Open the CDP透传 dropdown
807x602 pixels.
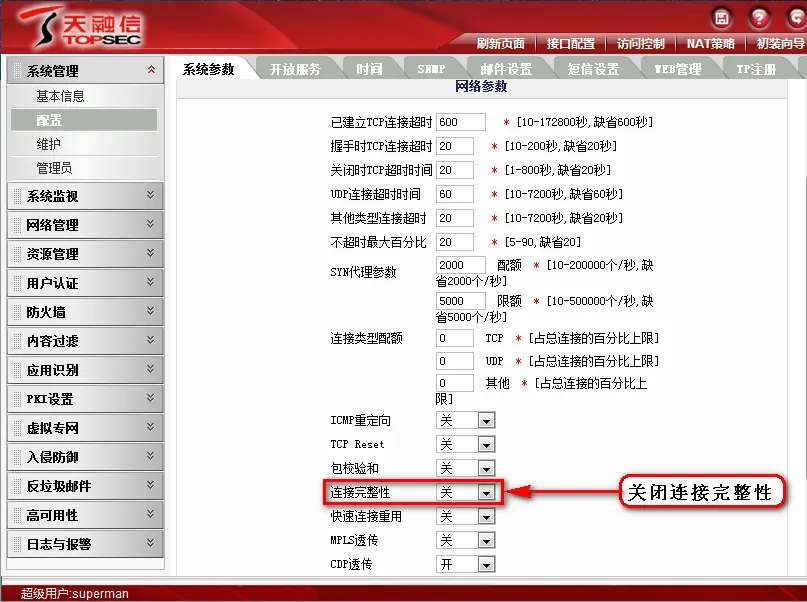tap(465, 564)
